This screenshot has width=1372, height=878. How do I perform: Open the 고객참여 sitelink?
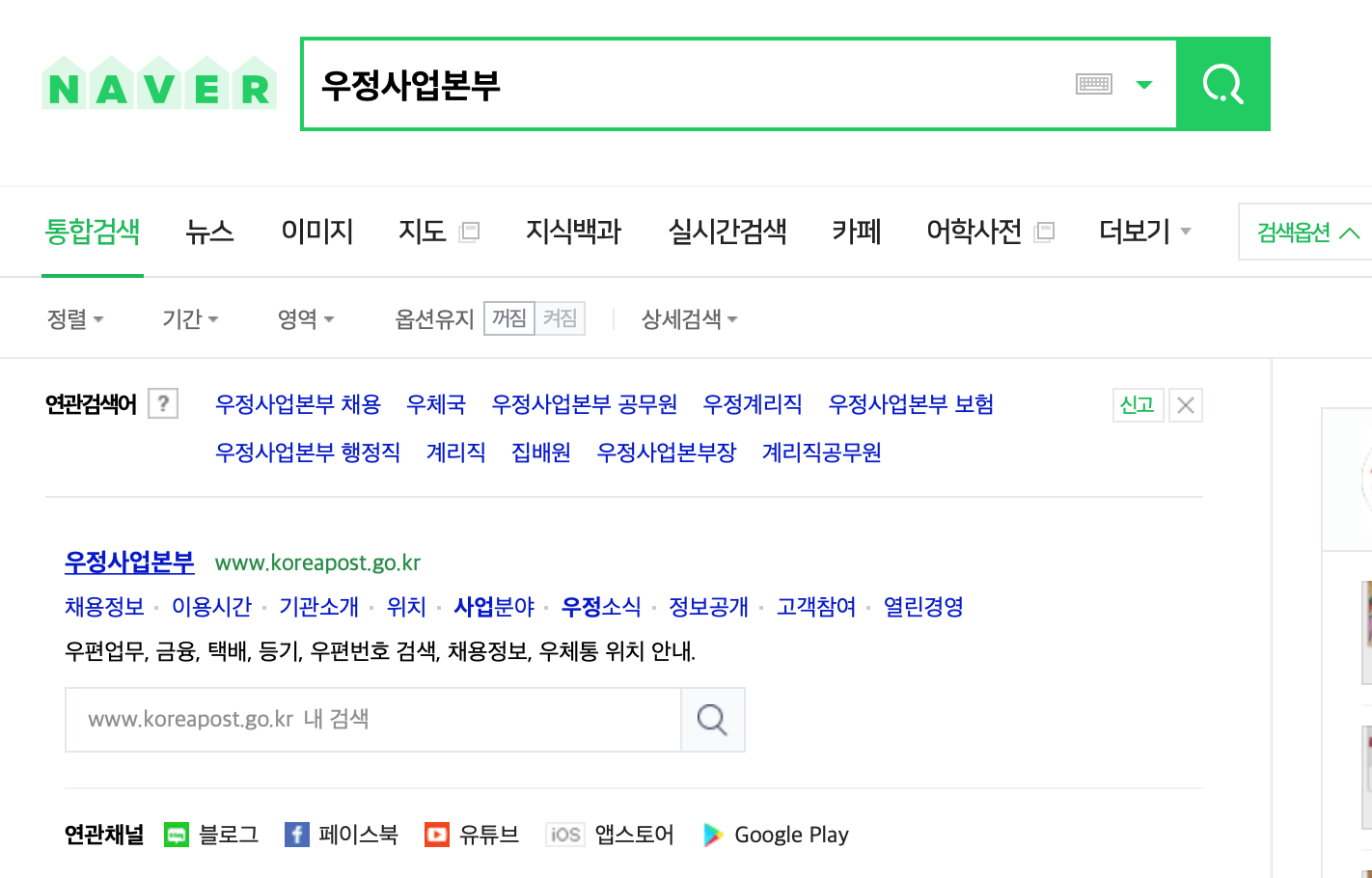(816, 607)
